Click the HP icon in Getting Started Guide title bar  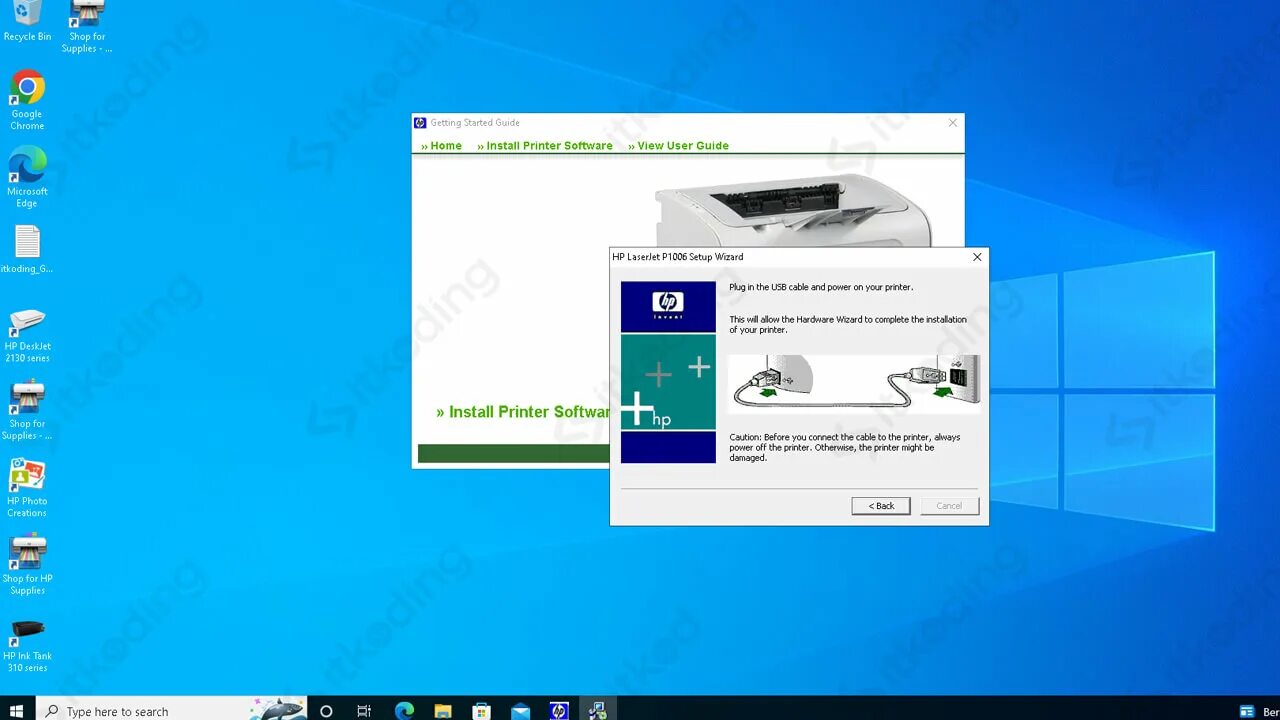420,123
